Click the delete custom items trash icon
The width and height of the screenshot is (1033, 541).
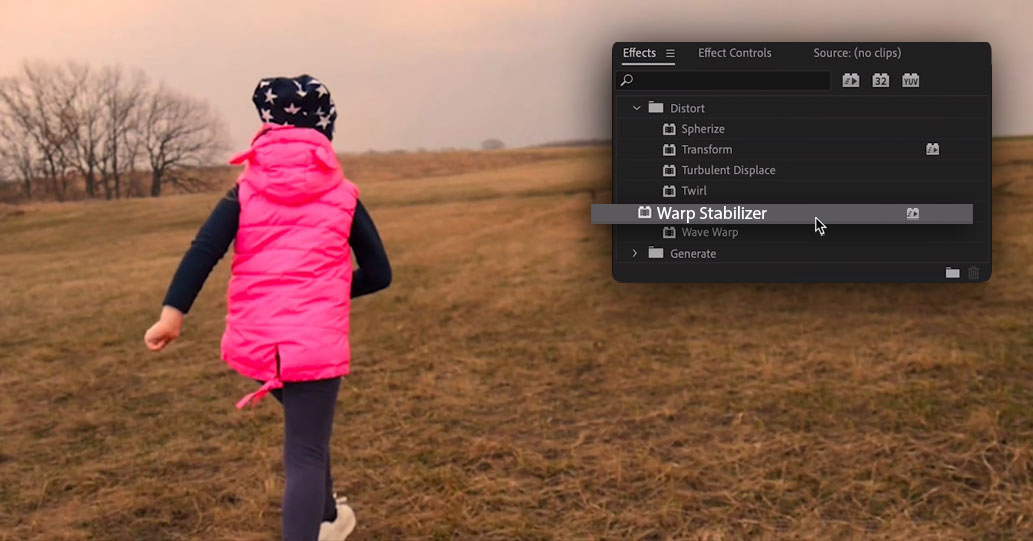point(974,273)
